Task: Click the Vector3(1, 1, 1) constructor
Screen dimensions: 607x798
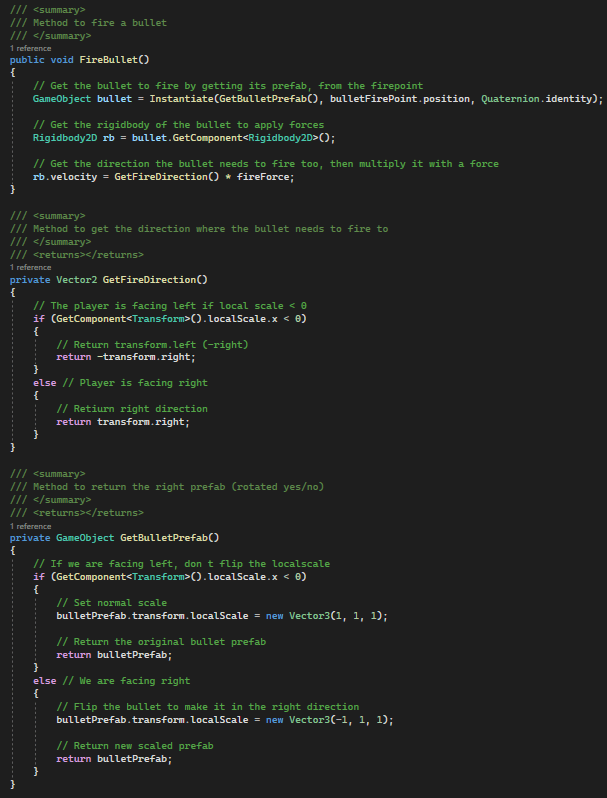Action: tap(337, 615)
